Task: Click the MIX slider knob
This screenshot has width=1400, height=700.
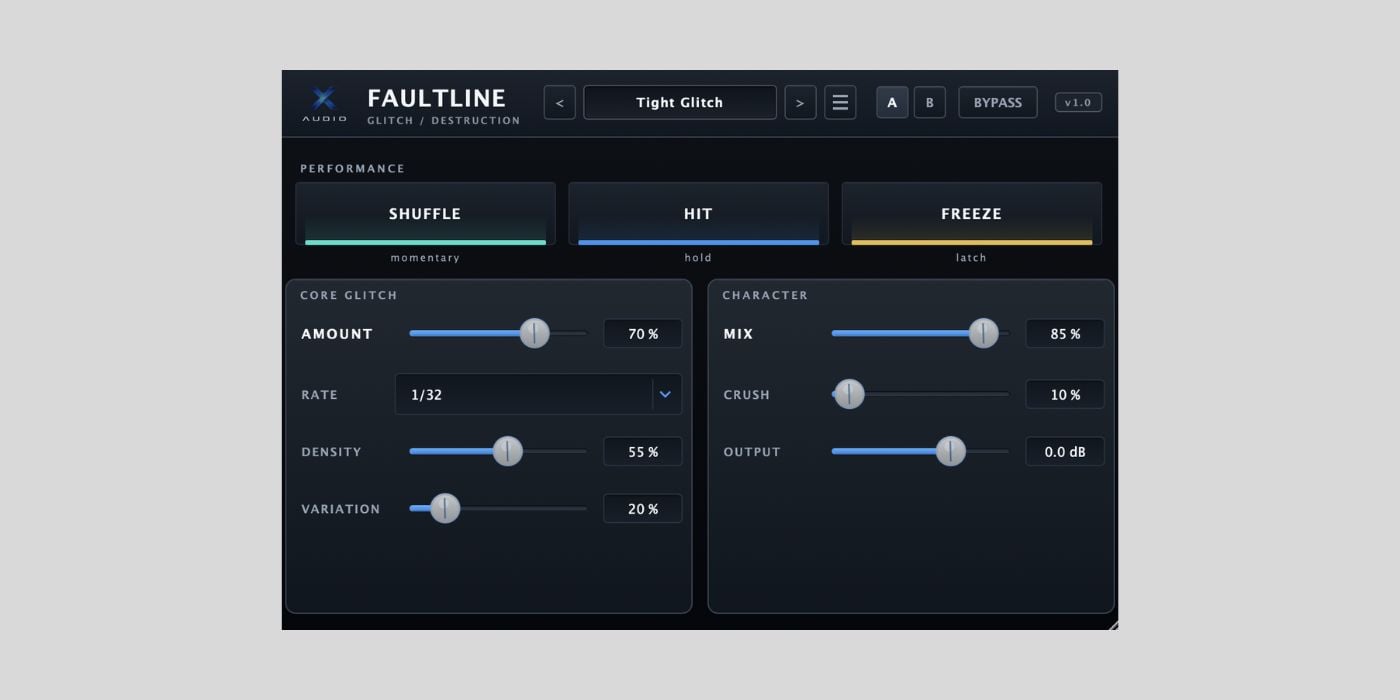Action: pos(984,333)
